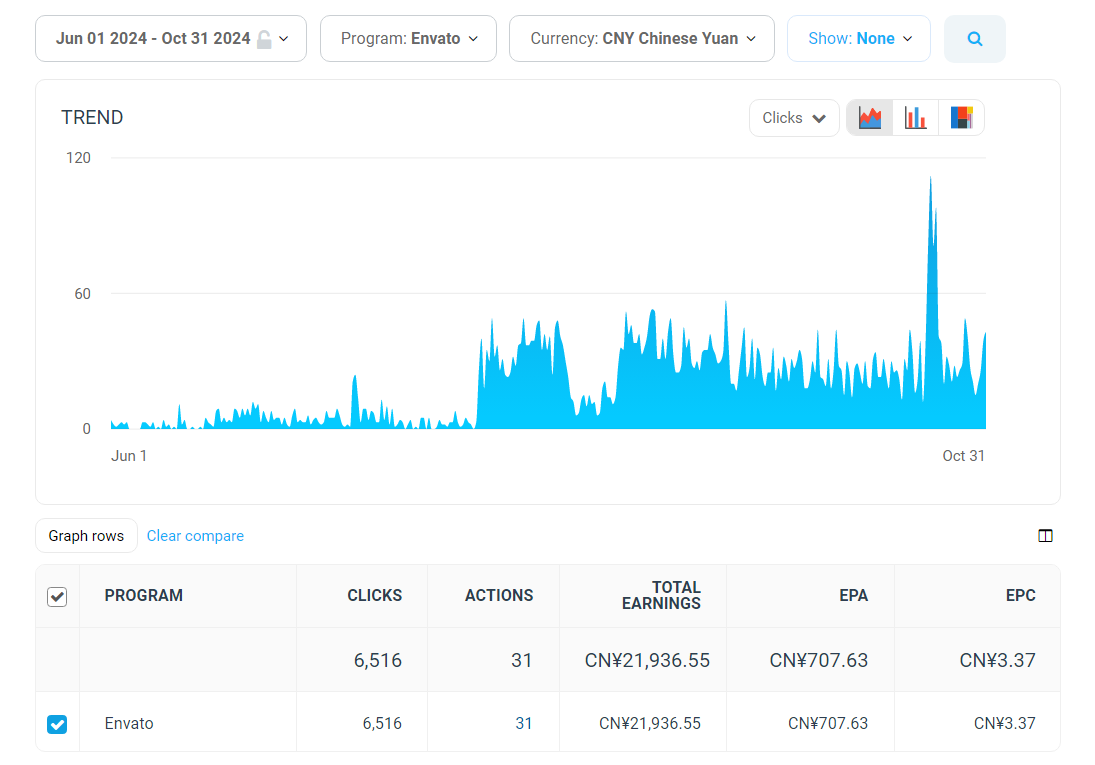Click the magnifying glass search button
The image size is (1095, 765).
[974, 39]
